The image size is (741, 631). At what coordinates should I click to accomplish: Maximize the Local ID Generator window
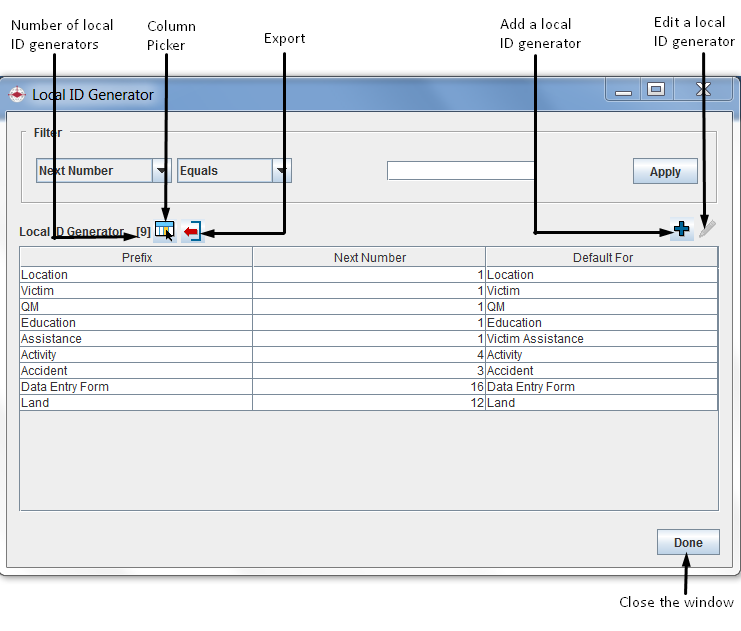pos(656,90)
